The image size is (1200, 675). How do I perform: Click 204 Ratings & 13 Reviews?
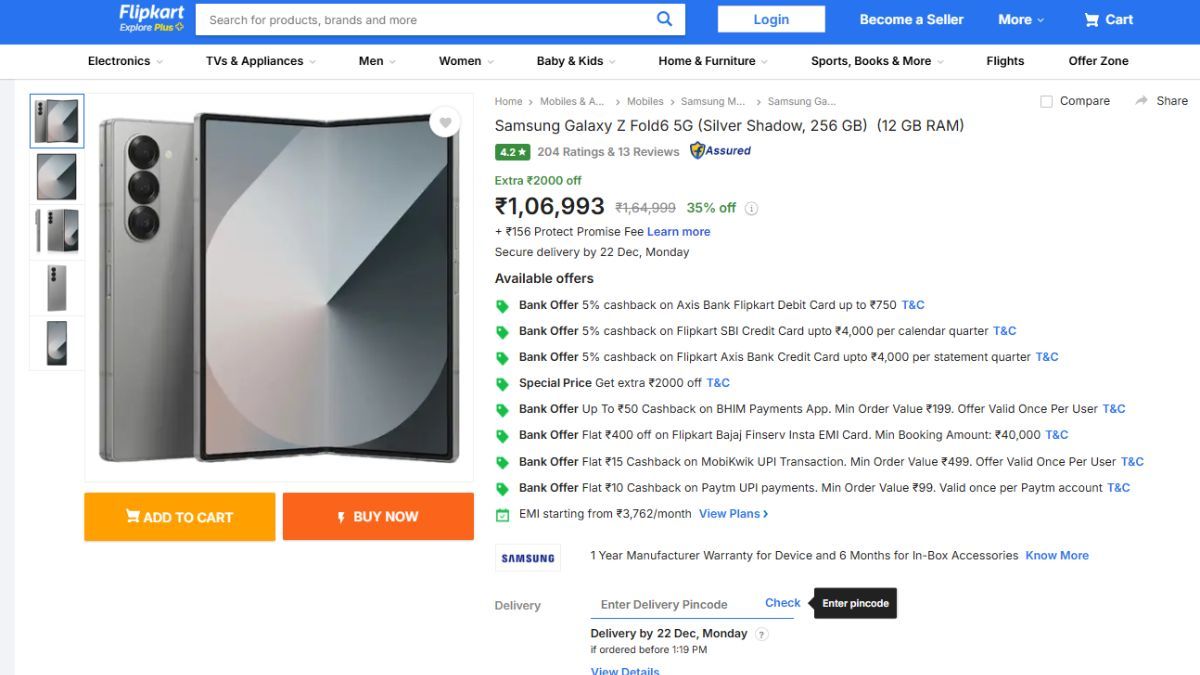tap(608, 152)
